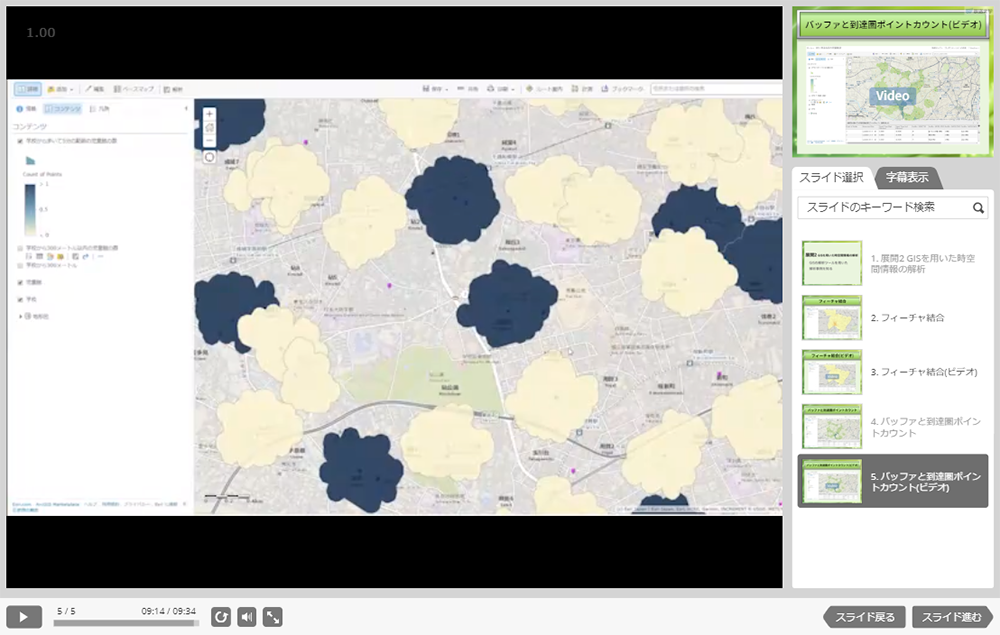Uncheck the 学校 layer
Screen dimensions: 1000x635
coord(18,299)
